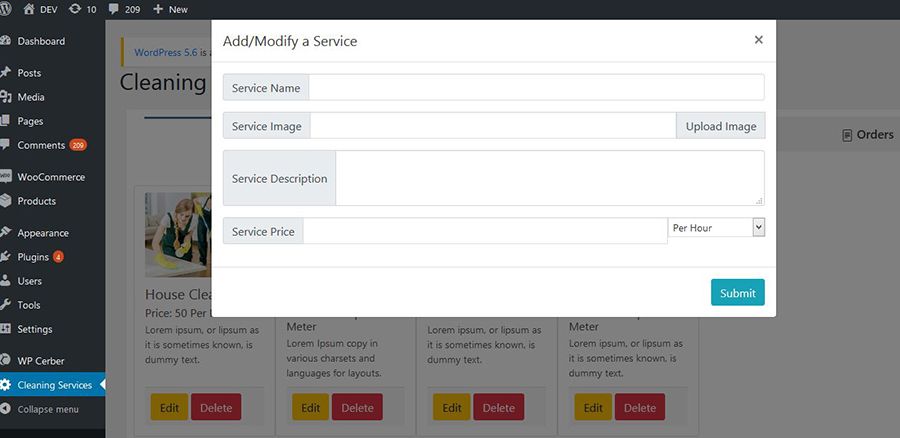
Task: Click the Tools wrench icon
Action: click(x=6, y=305)
